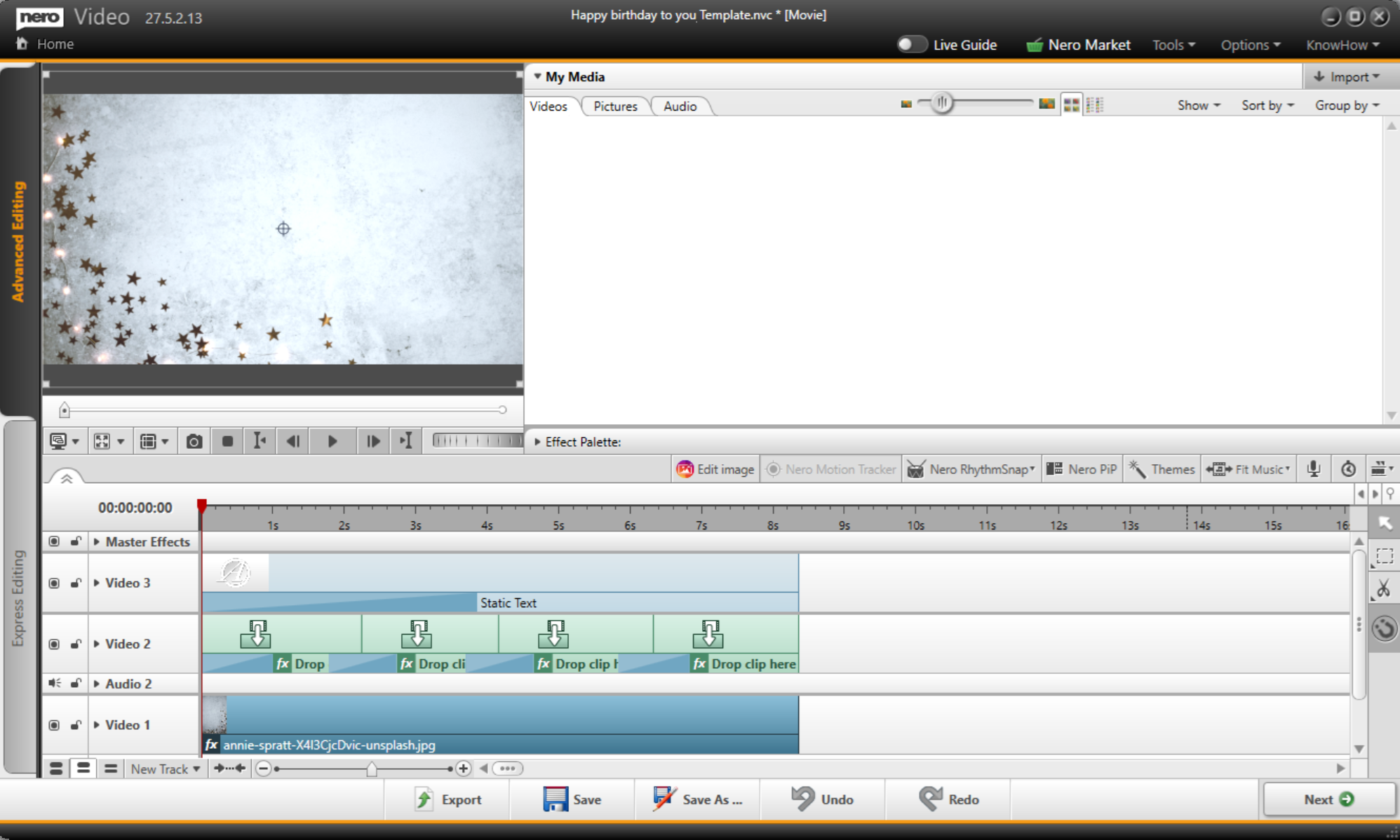Expand the Master Effects track
The height and width of the screenshot is (840, 1400).
coord(97,541)
